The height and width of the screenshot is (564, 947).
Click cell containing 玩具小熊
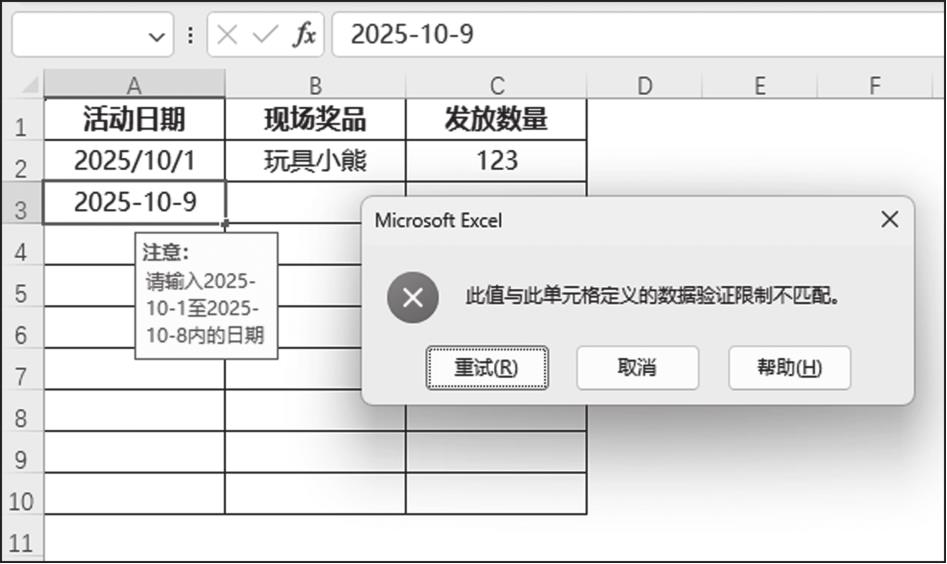(x=315, y=161)
